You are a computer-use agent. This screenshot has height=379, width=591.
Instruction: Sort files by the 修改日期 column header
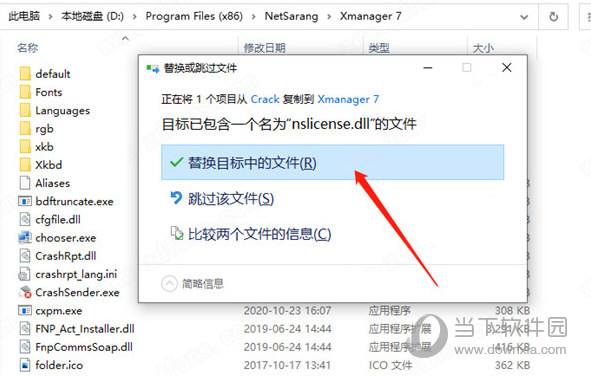[265, 48]
